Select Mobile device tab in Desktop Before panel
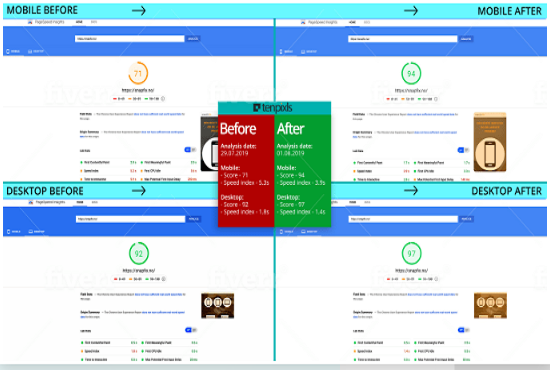 (14, 232)
